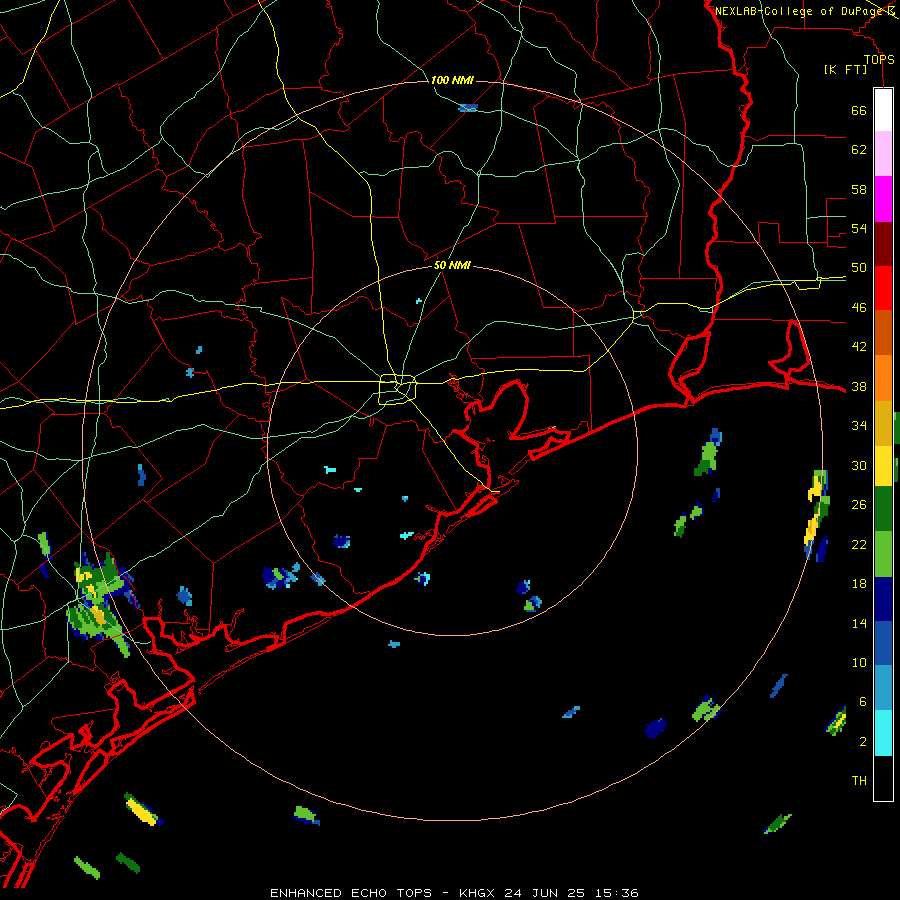
Task: Click the magenta swatch near 58
Action: click(883, 199)
